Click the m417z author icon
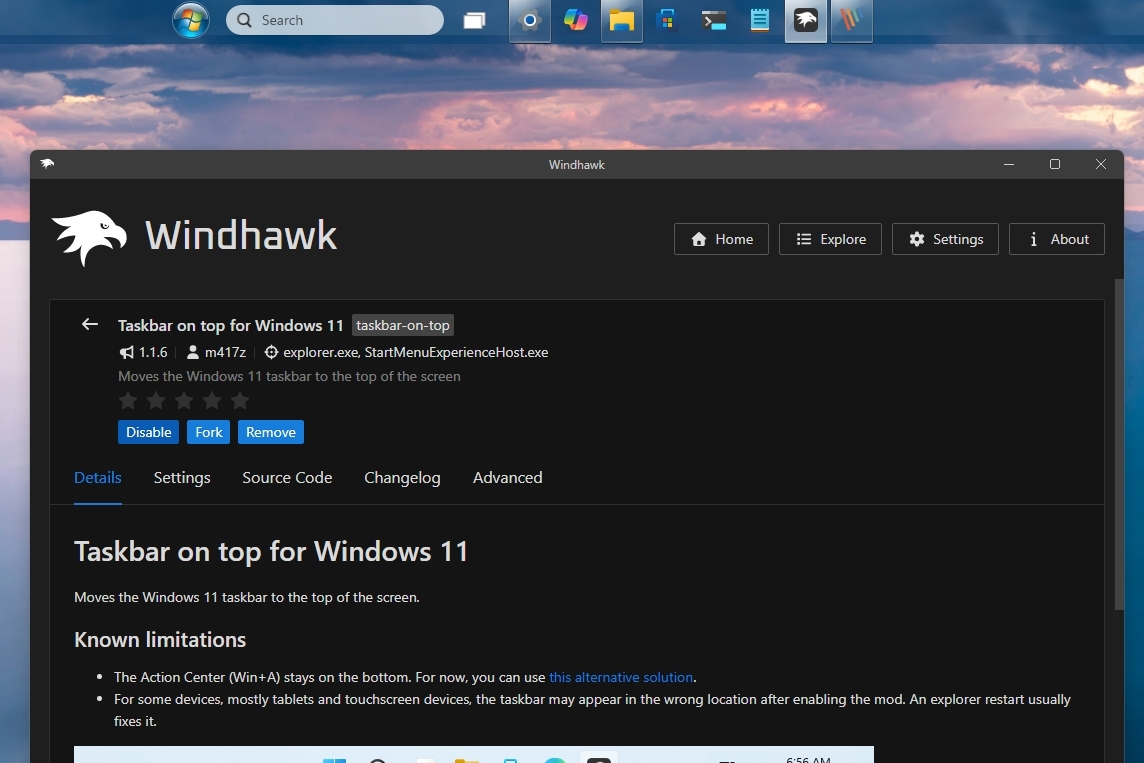The height and width of the screenshot is (763, 1144). coord(191,352)
